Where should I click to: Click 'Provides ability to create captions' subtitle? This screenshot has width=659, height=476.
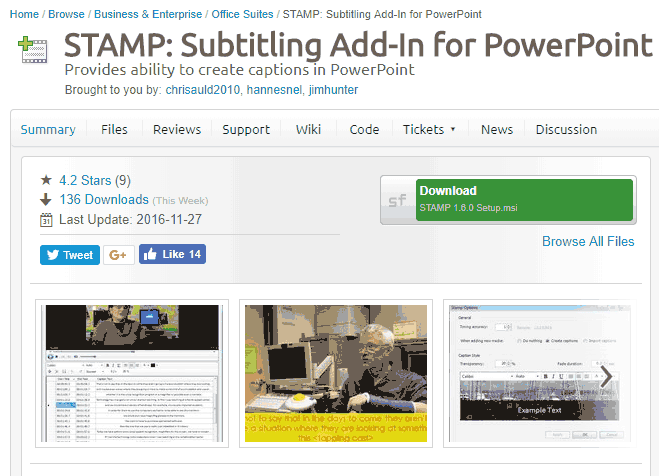pyautogui.click(x=240, y=70)
